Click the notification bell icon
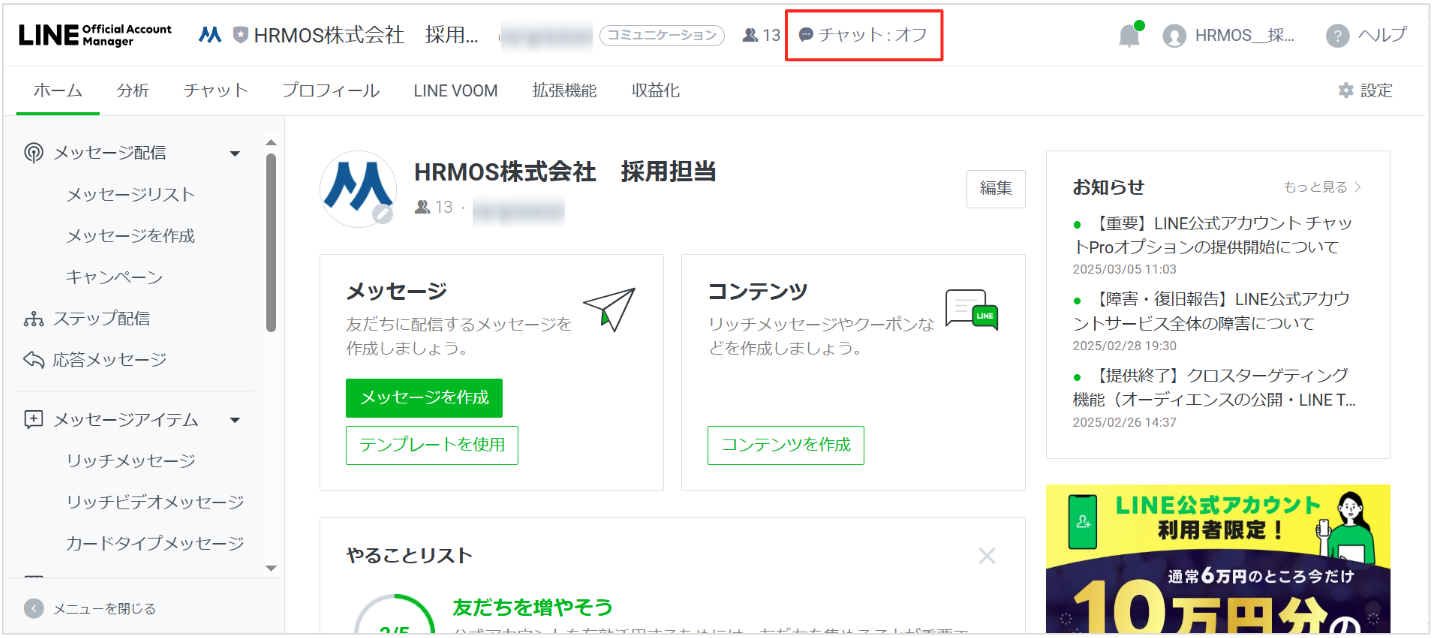 (x=1129, y=36)
